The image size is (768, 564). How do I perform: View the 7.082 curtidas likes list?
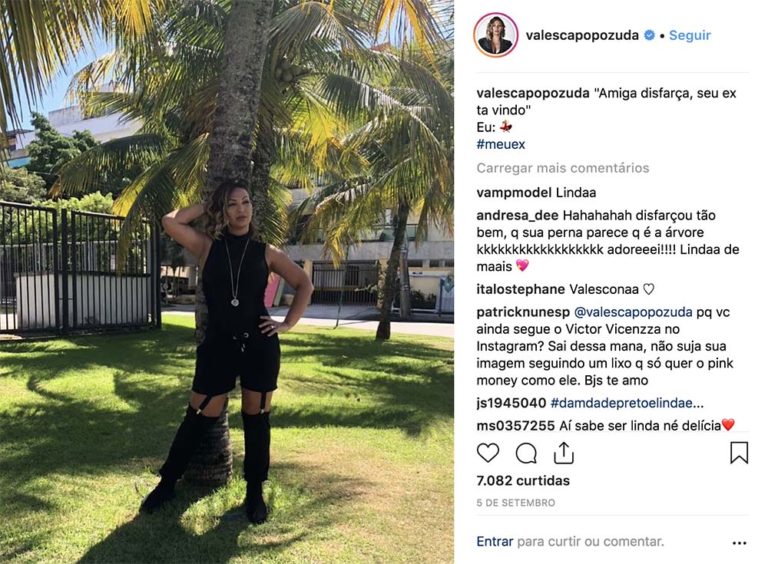pyautogui.click(x=523, y=480)
